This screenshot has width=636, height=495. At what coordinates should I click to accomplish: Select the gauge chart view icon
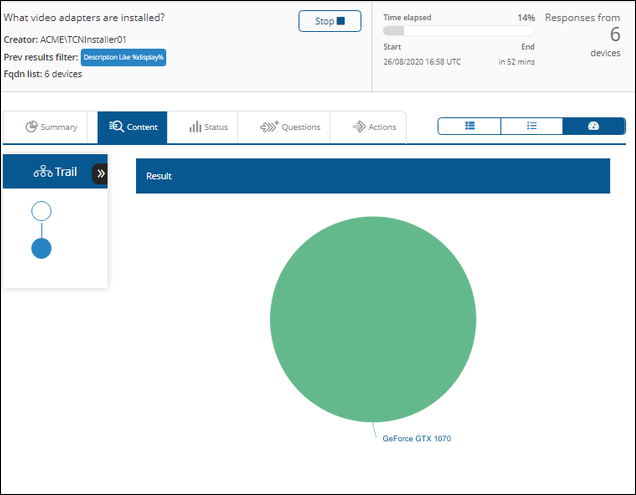594,126
